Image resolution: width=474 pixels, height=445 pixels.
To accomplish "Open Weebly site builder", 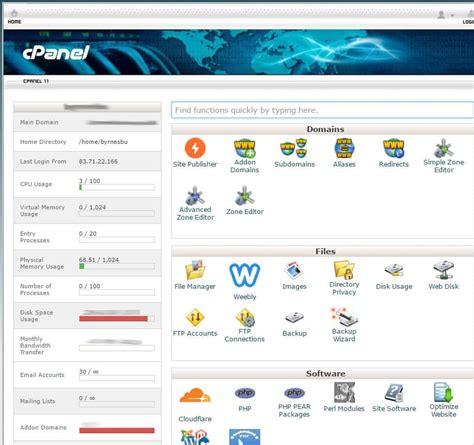I will pyautogui.click(x=245, y=281).
